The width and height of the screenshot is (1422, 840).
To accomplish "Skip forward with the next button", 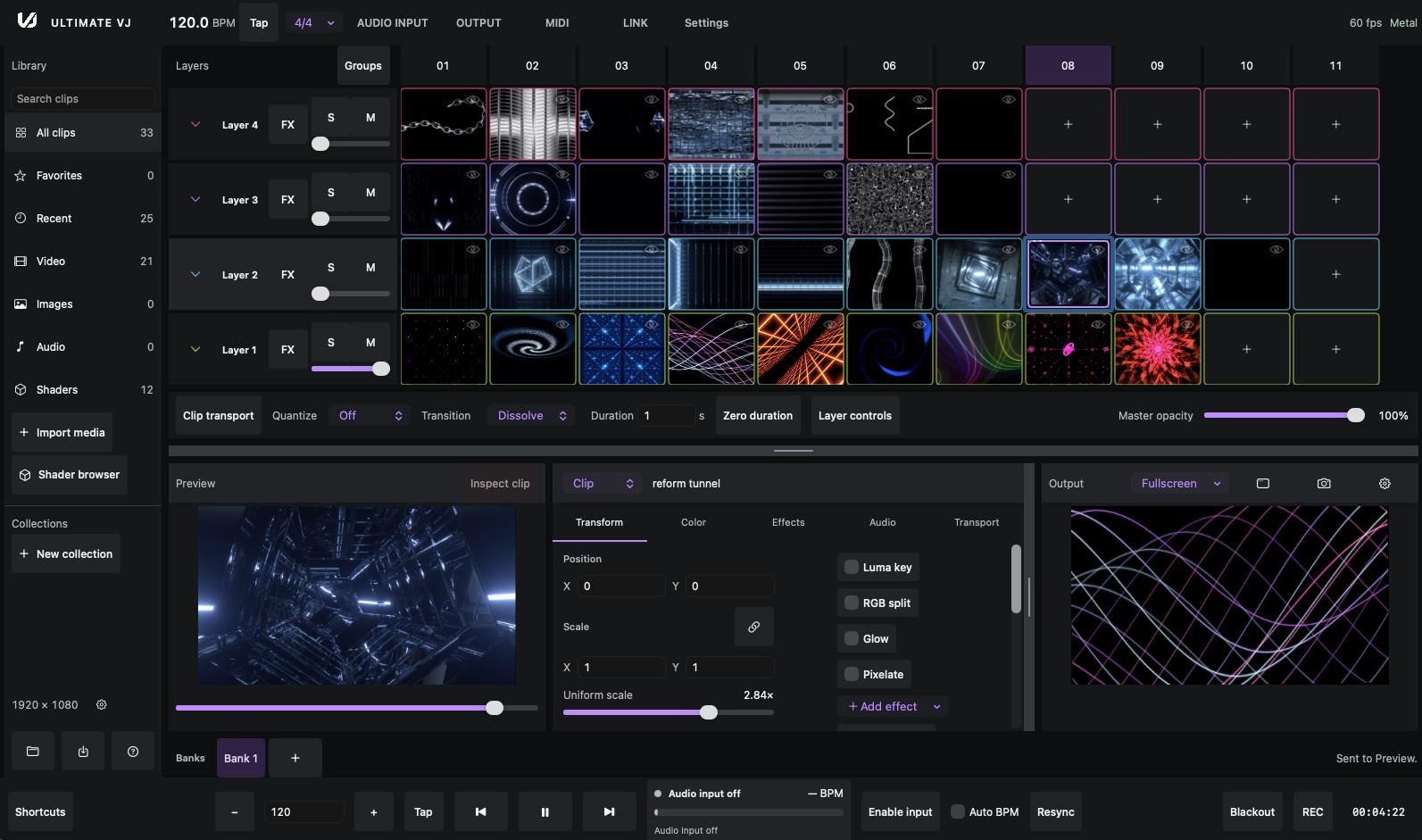I will click(x=610, y=812).
